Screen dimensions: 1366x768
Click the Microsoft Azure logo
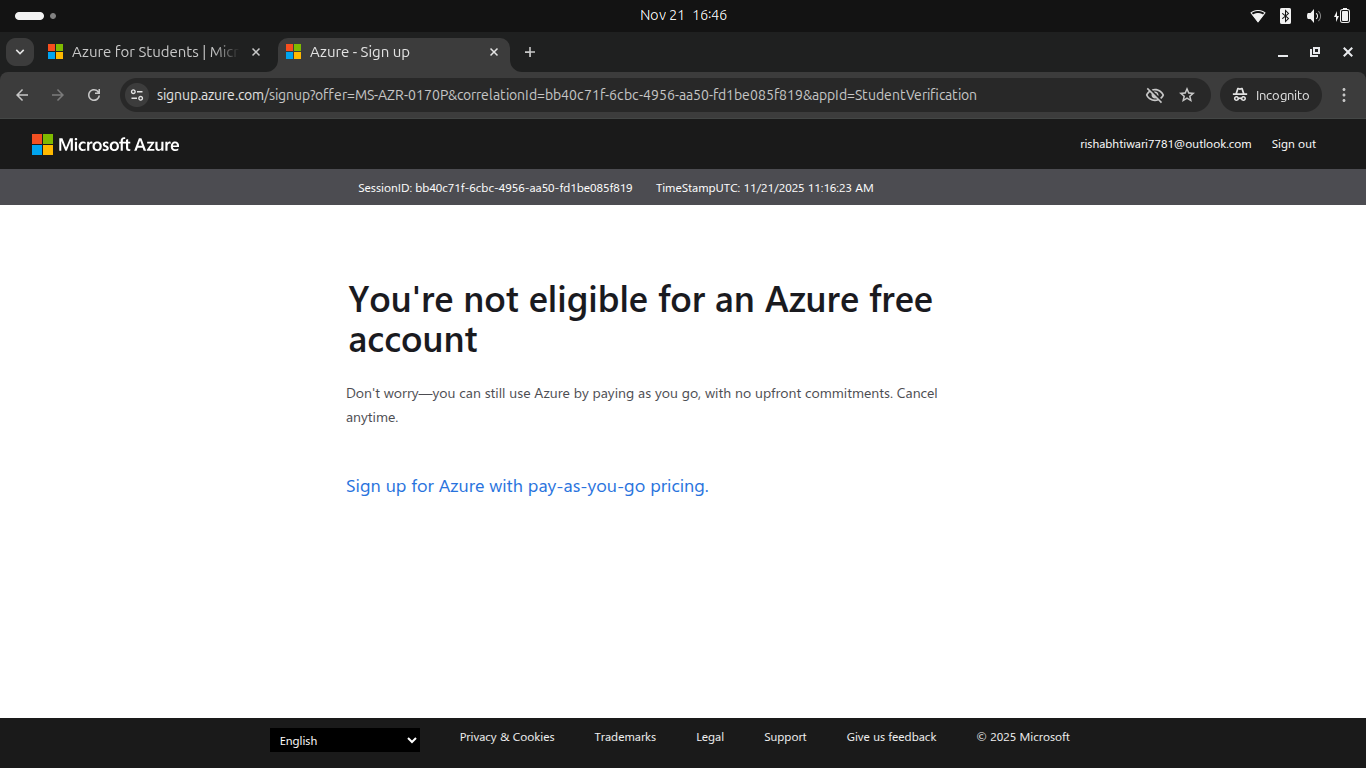106,144
